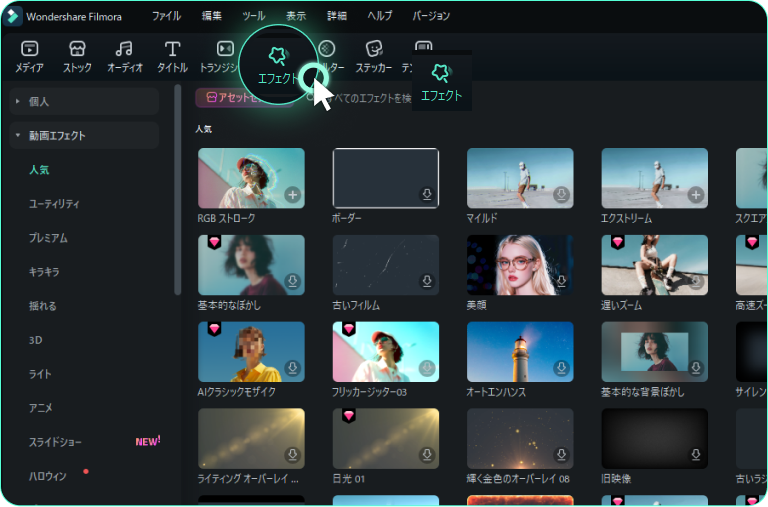This screenshot has width=768, height=507.
Task: Click the plus icon on RGB ストローク thumbnail
Action: tap(292, 195)
